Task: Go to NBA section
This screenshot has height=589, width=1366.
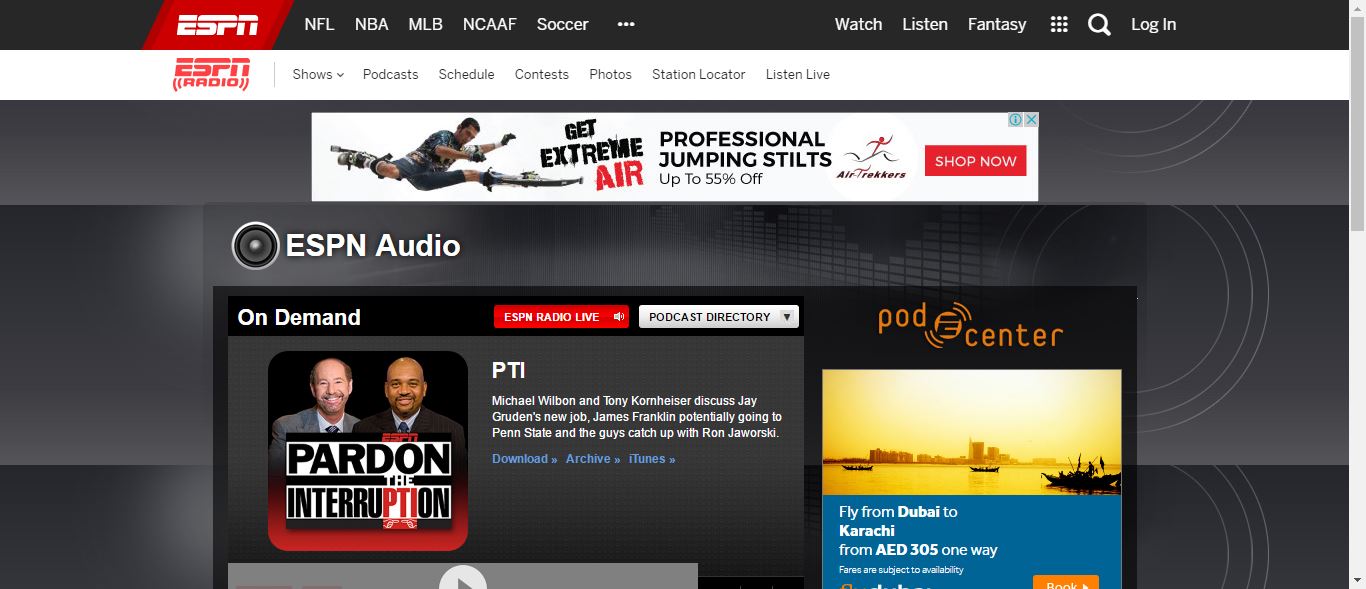Action: click(372, 24)
